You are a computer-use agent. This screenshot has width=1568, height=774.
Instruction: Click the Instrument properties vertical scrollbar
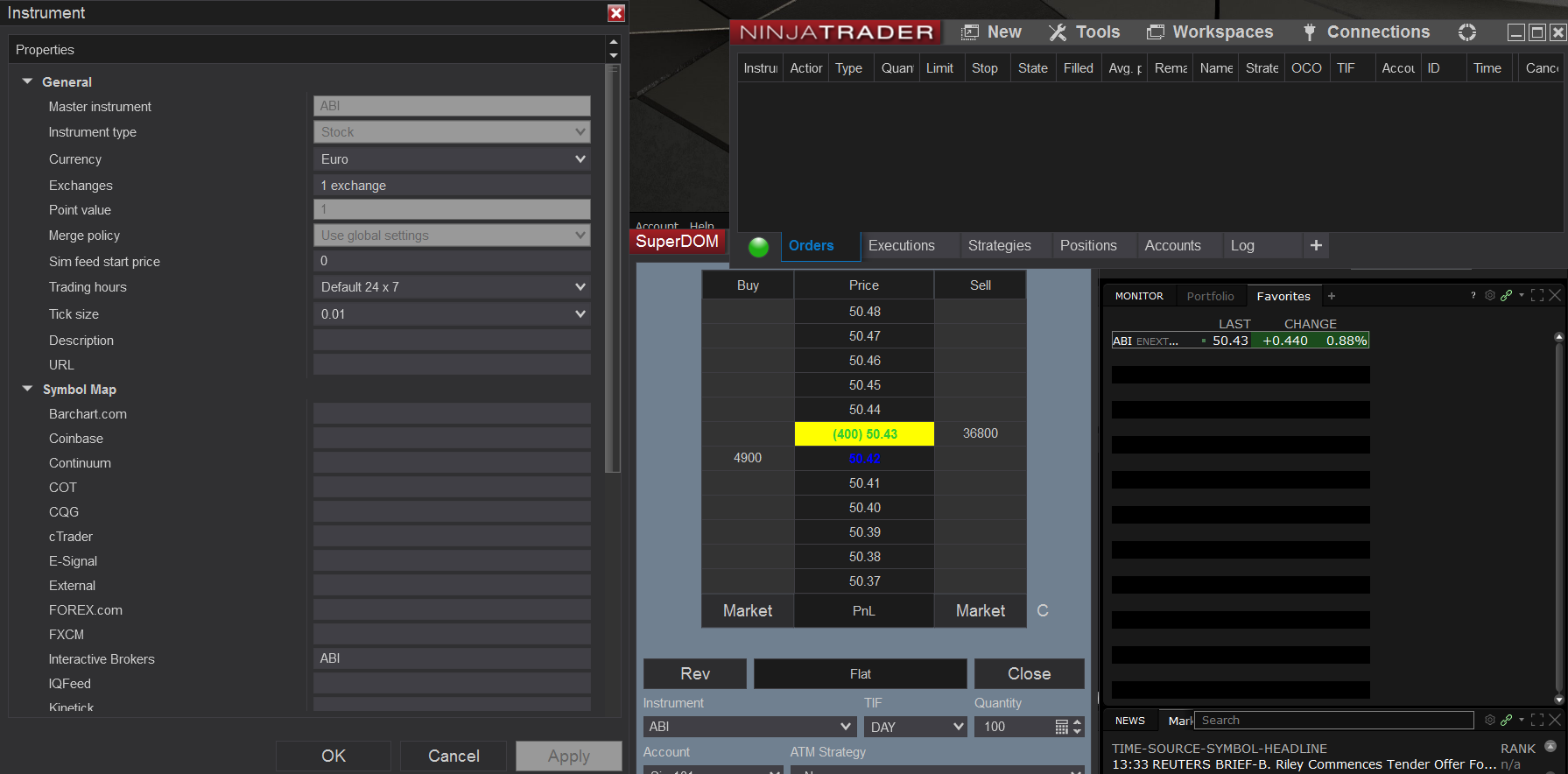(x=613, y=269)
